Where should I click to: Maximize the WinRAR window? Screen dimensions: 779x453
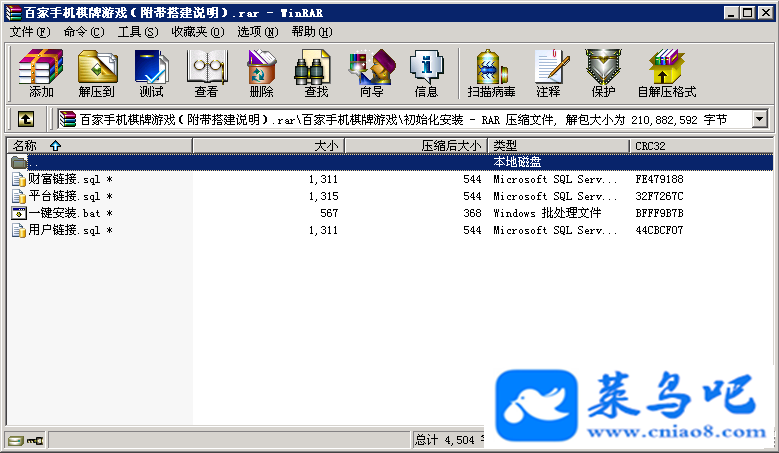[747, 13]
